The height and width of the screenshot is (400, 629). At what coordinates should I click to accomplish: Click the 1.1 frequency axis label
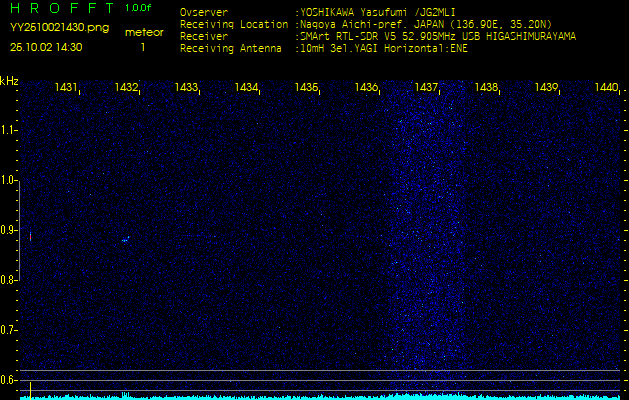(7, 130)
